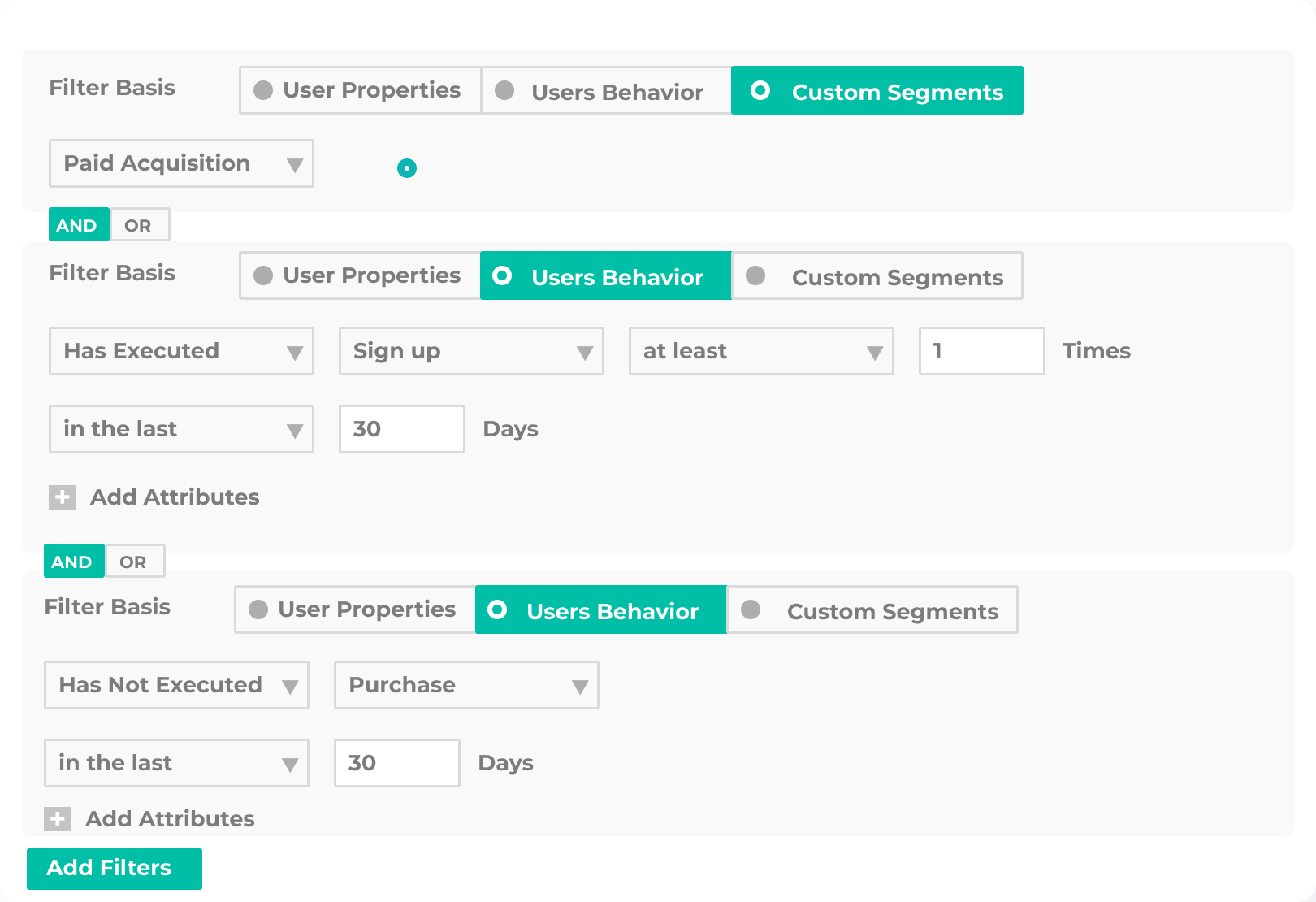Click the Add Filters button
1316x902 pixels.
(x=115, y=869)
